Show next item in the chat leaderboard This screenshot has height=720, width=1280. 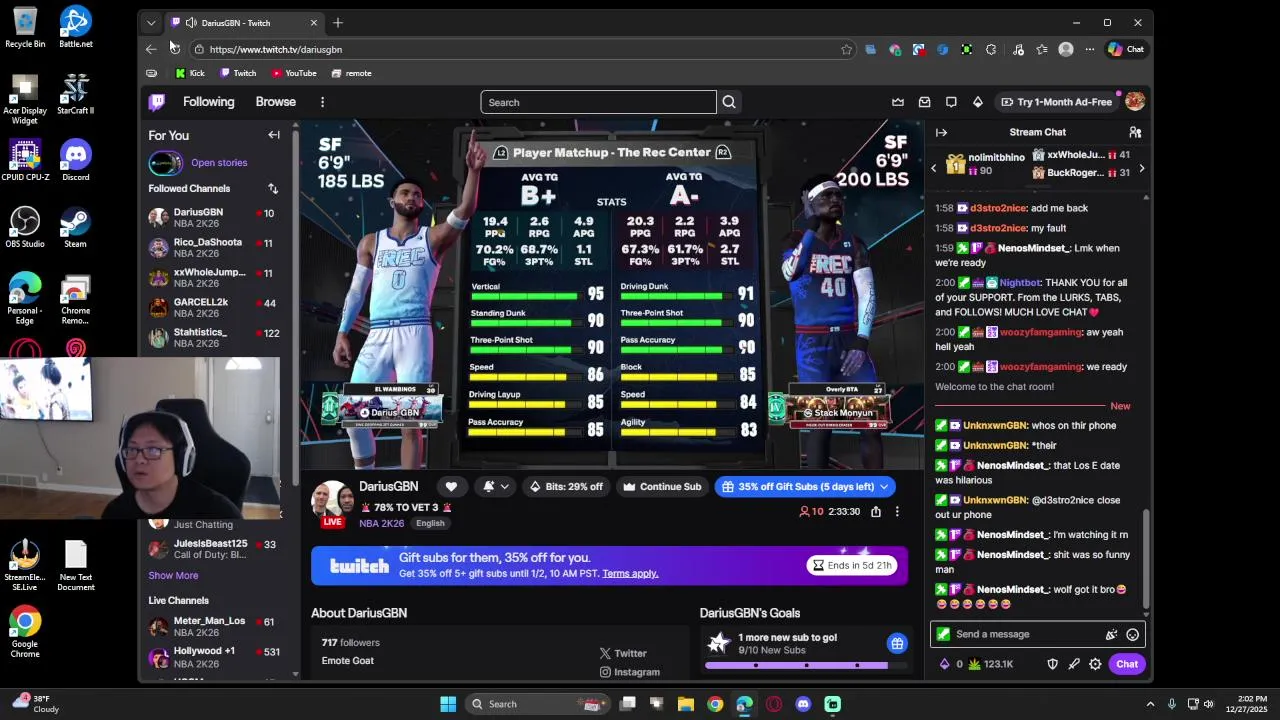[1141, 168]
